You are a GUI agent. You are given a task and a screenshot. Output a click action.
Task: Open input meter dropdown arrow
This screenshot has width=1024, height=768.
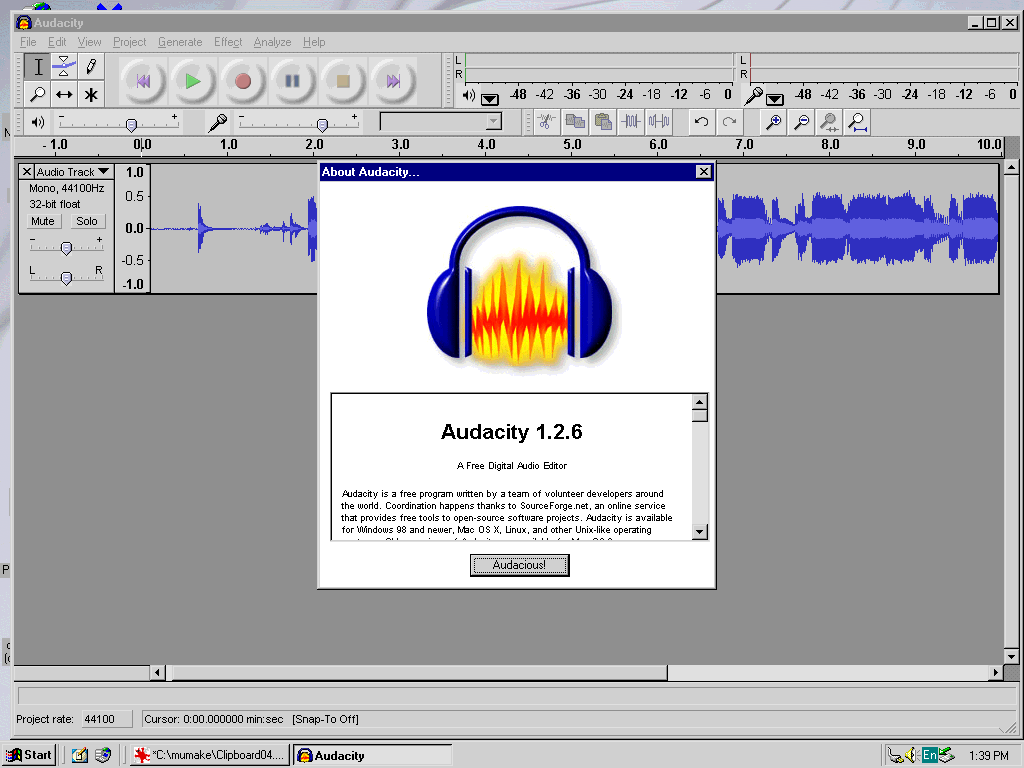[x=775, y=99]
